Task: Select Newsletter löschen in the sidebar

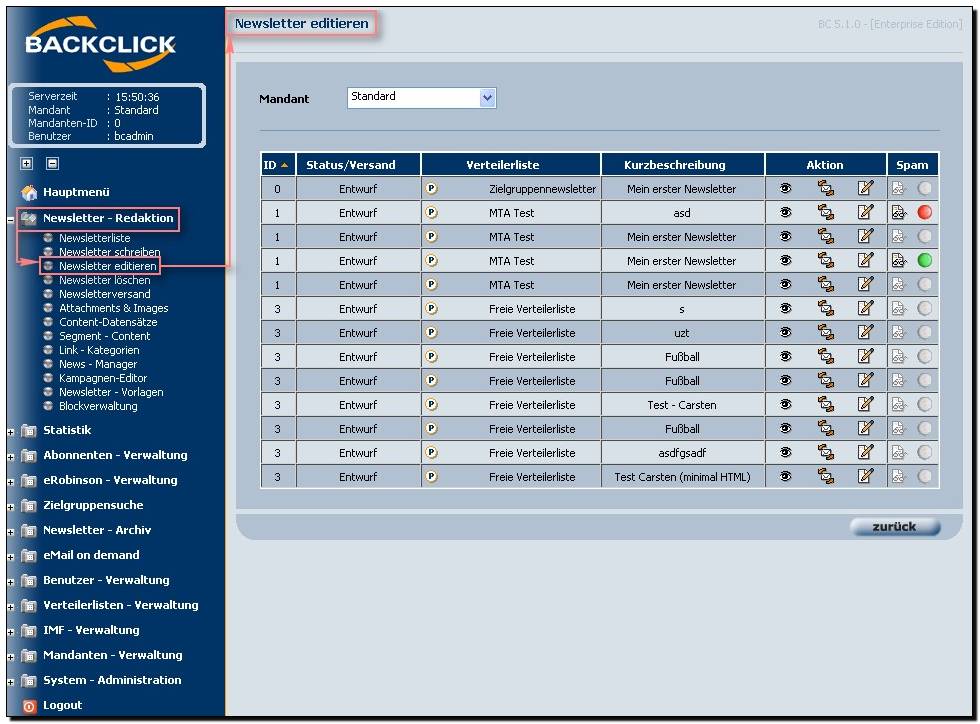Action: [104, 280]
